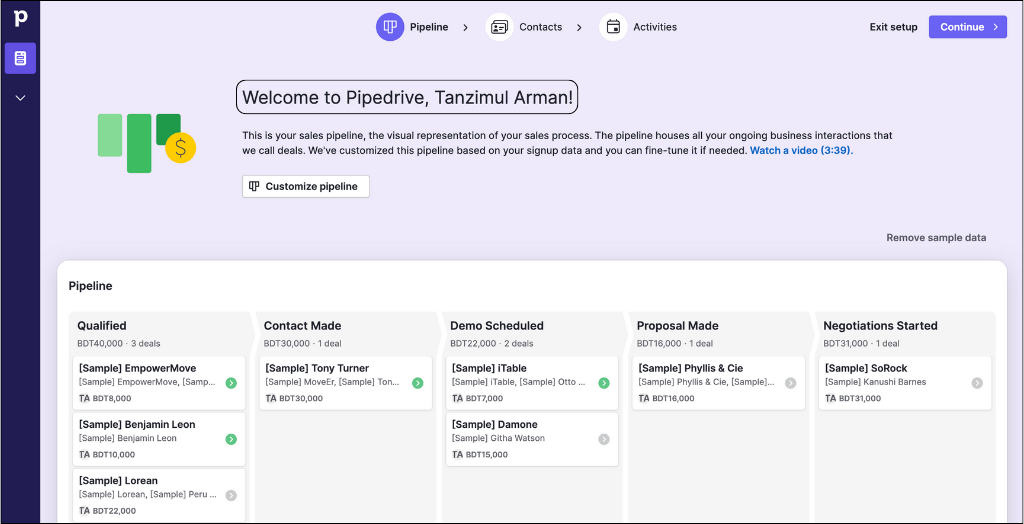Click the Pipedrive logo icon

(20, 18)
